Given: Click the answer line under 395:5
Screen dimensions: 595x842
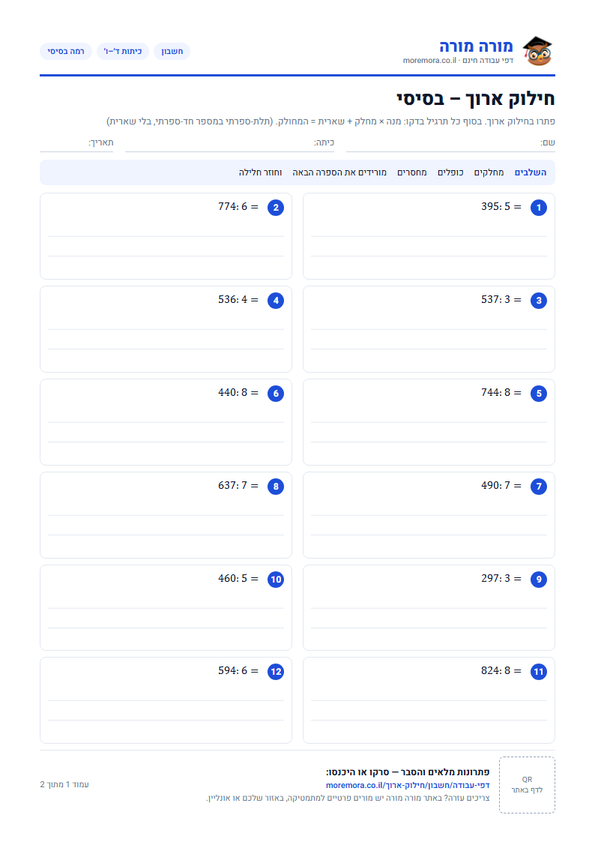Looking at the screenshot, I should click(429, 236).
